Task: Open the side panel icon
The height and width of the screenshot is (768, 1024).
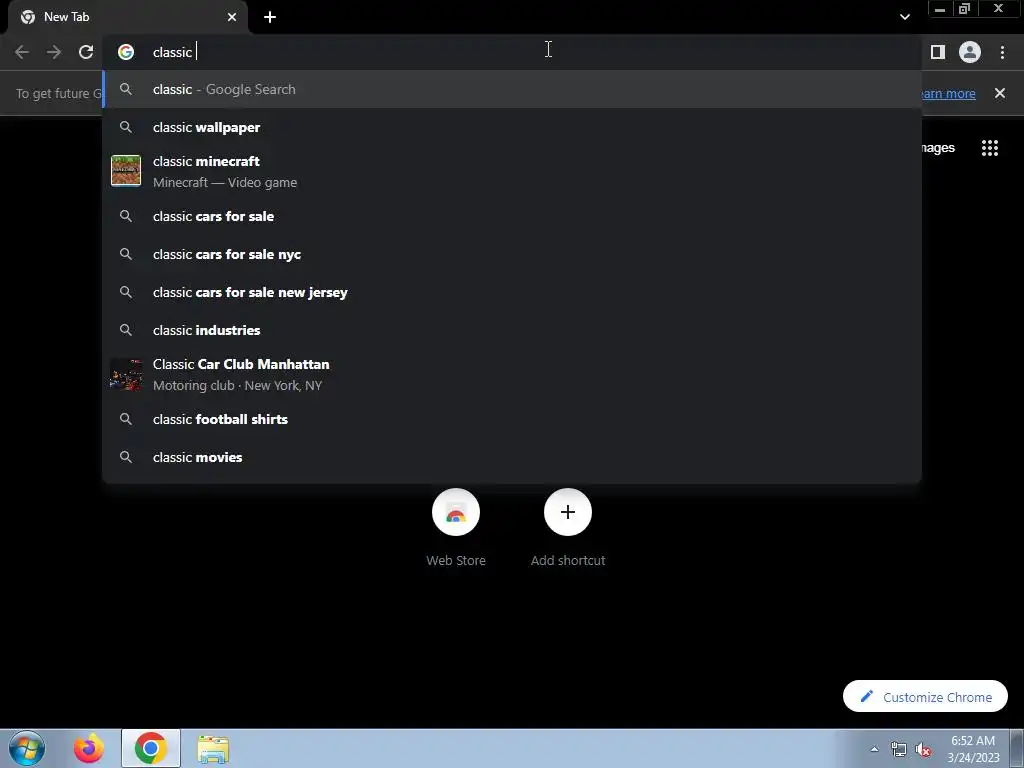Action: (938, 52)
